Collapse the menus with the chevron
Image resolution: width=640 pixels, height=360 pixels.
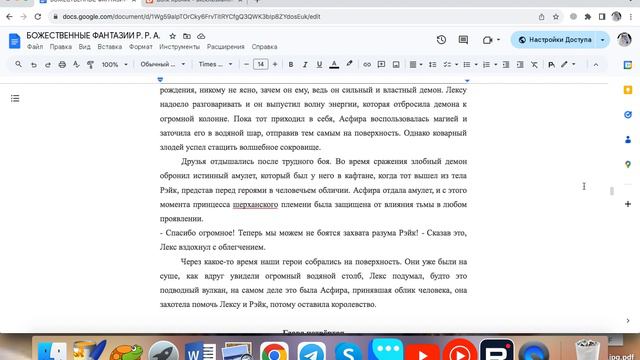tap(596, 64)
